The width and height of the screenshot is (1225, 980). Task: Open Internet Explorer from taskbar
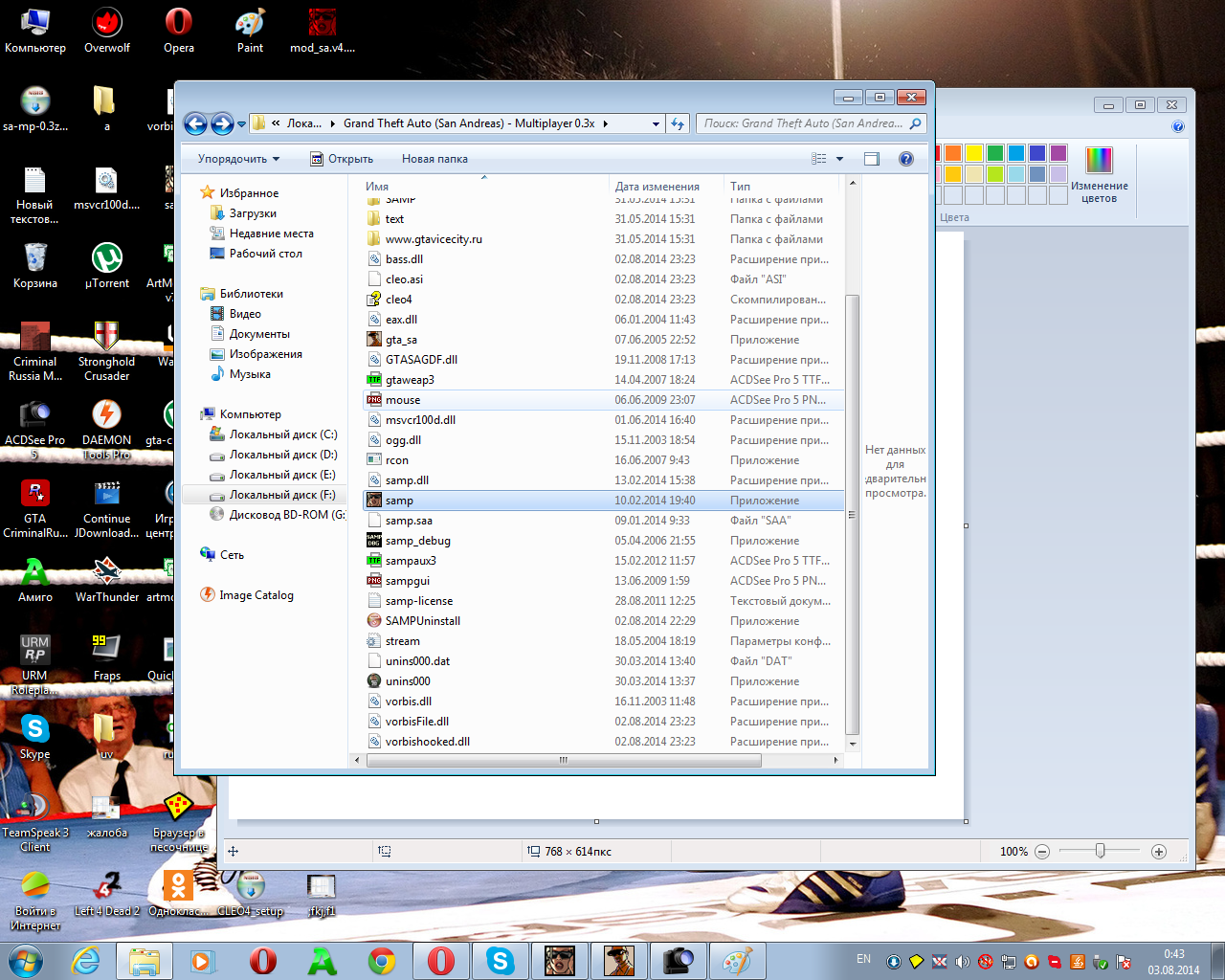click(86, 961)
